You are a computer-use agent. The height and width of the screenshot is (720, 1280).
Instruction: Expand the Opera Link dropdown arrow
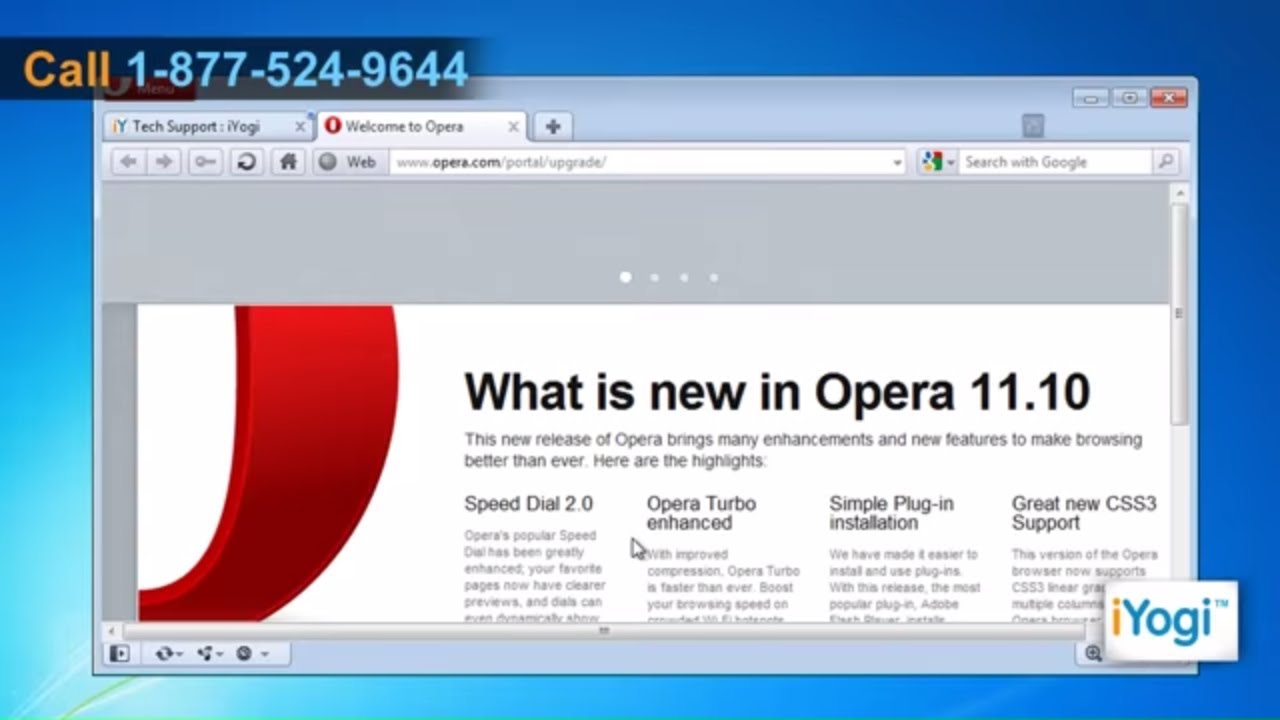click(179, 654)
